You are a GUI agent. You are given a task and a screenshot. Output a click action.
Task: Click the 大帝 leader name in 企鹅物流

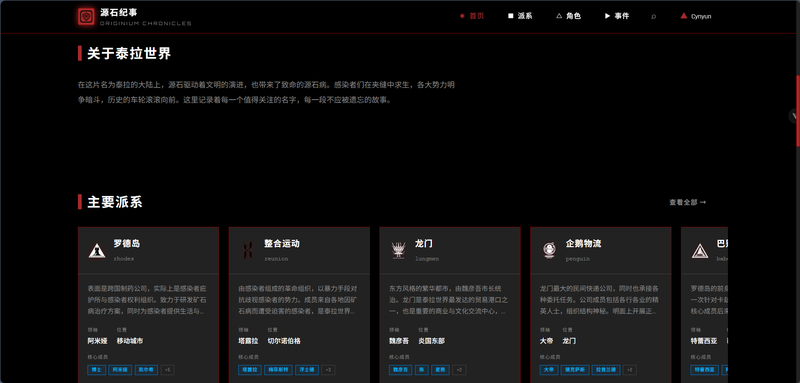[546, 341]
